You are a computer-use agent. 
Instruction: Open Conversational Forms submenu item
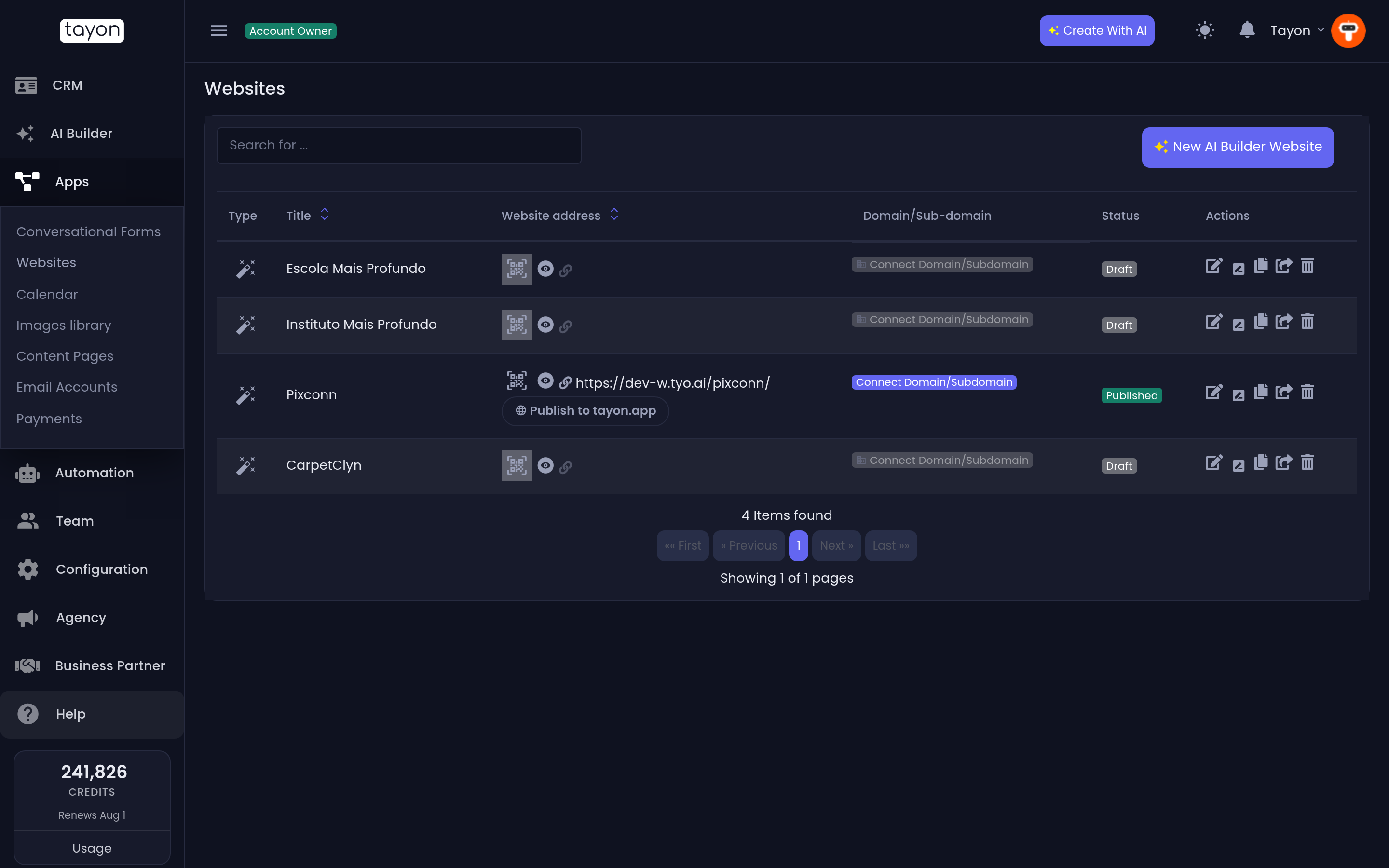(x=88, y=232)
